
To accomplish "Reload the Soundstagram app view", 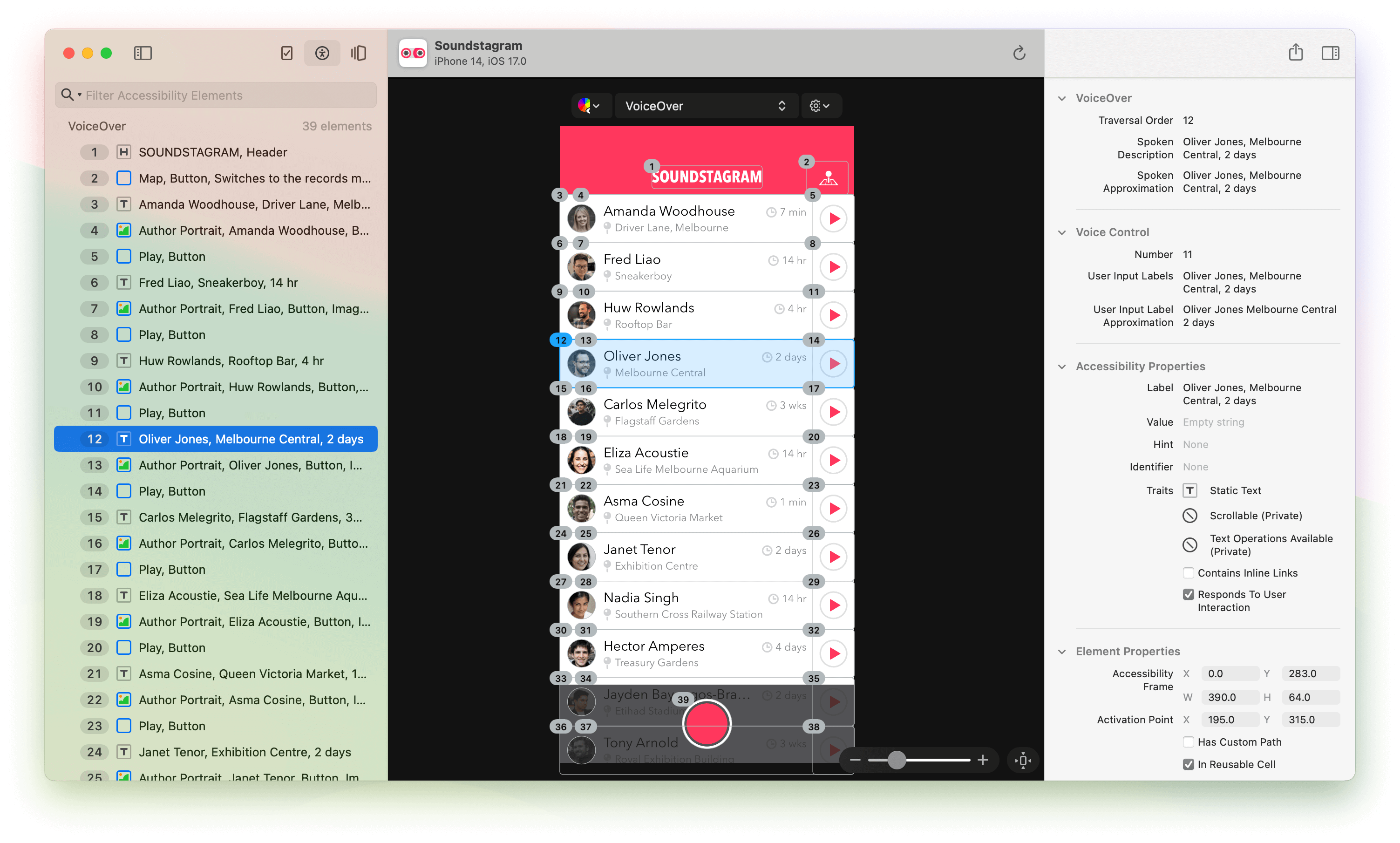I will tap(1019, 54).
